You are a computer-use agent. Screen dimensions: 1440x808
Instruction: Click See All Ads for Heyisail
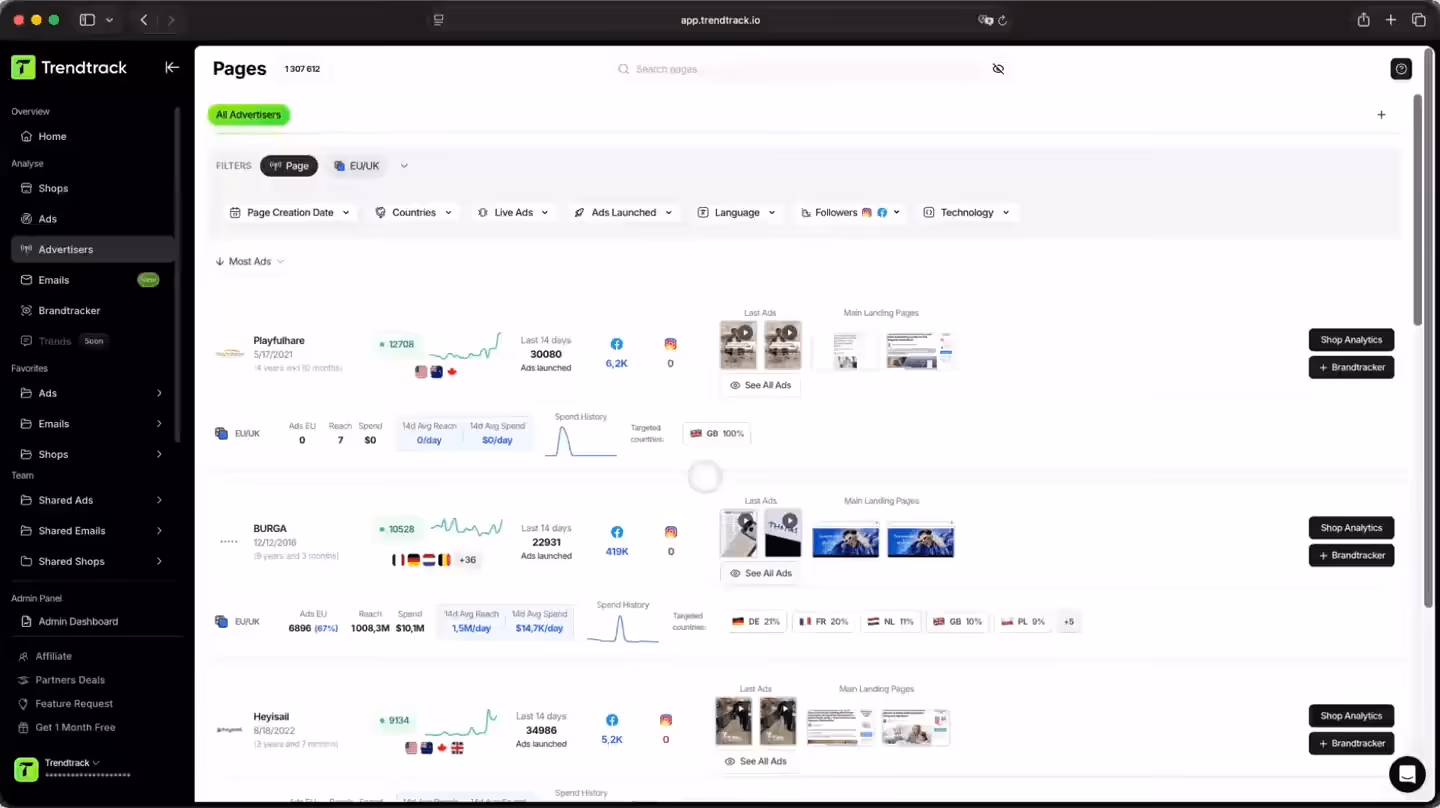point(755,761)
